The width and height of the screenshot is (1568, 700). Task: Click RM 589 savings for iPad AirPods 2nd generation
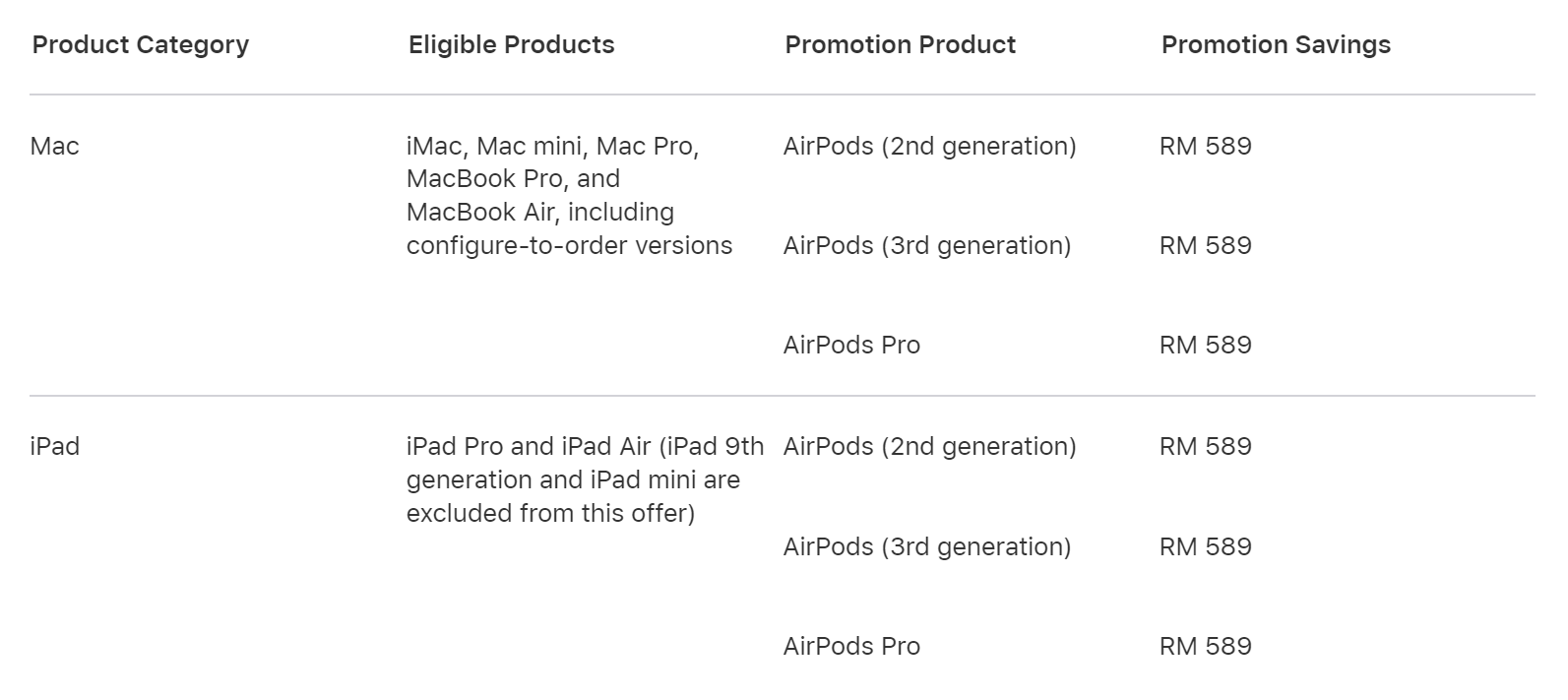pos(1205,447)
